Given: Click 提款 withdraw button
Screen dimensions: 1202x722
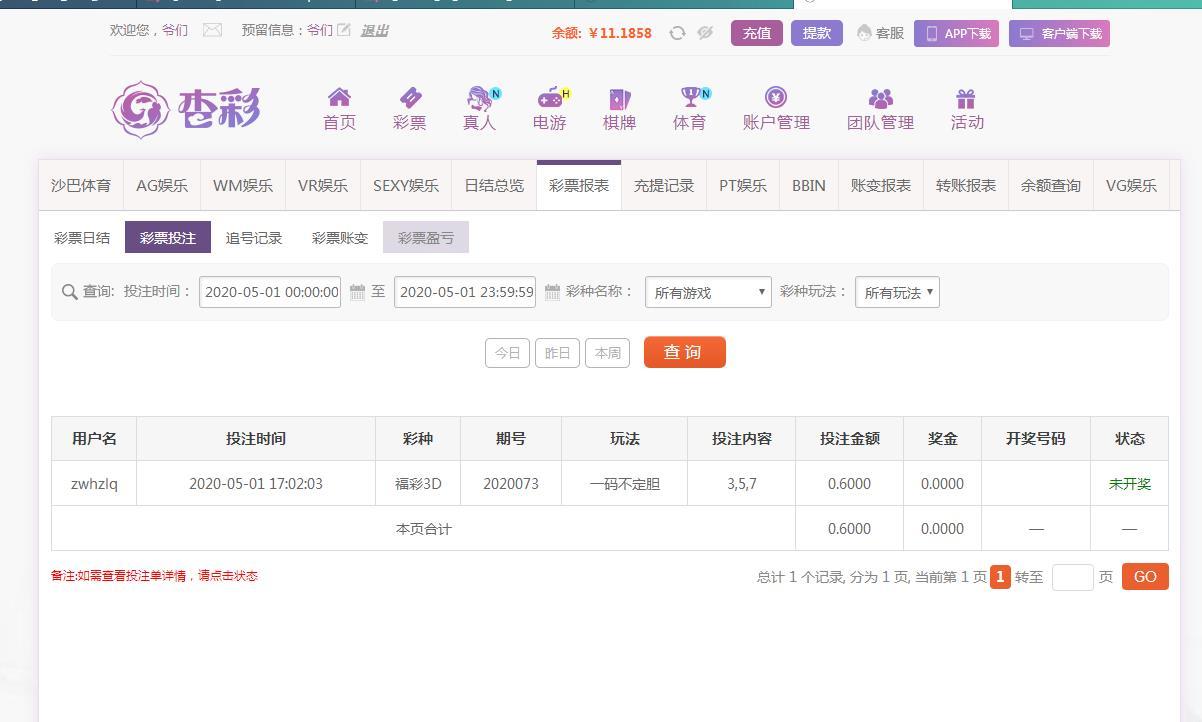Looking at the screenshot, I should 817,33.
